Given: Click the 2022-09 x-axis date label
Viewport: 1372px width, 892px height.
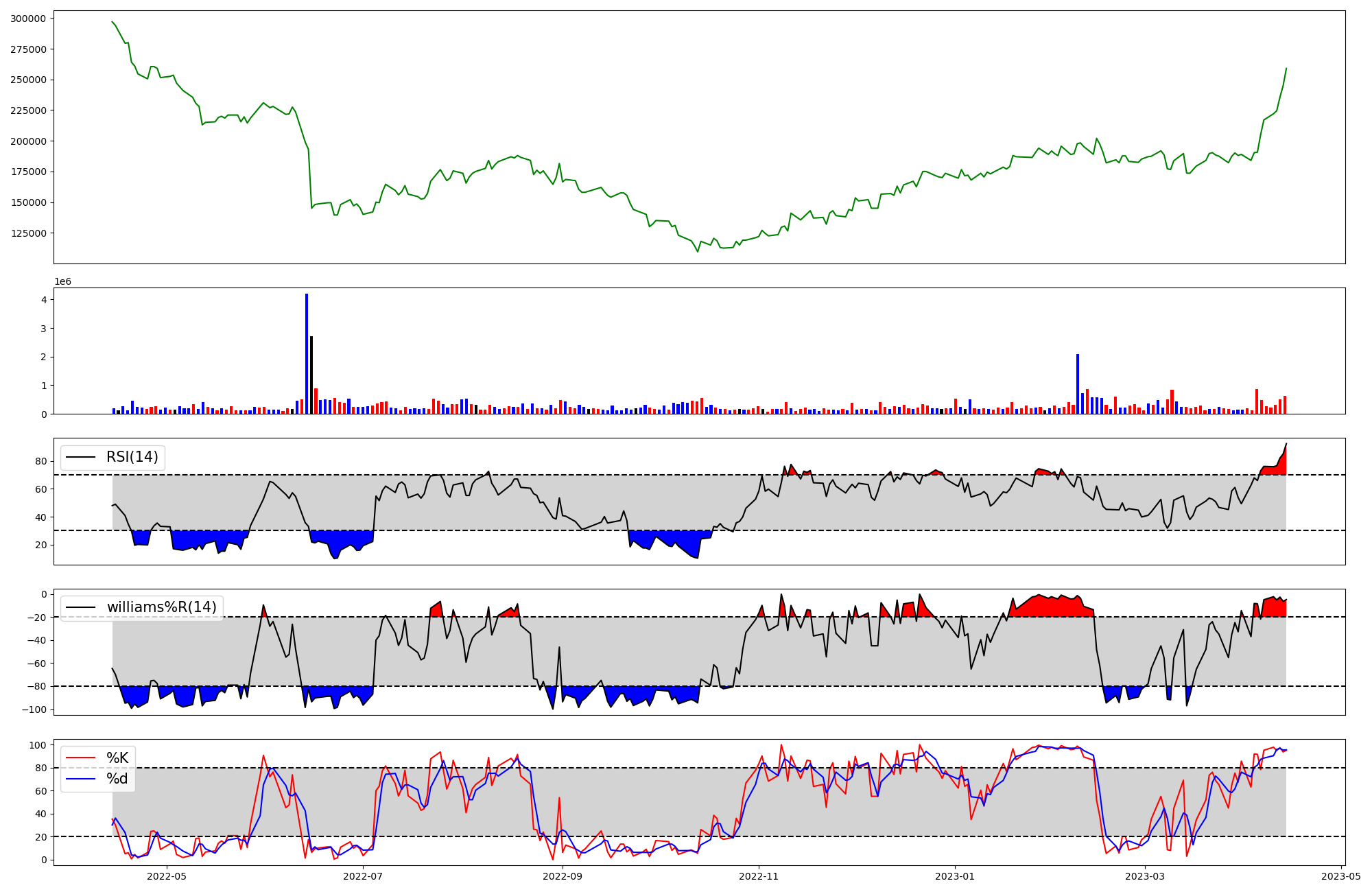Looking at the screenshot, I should (563, 876).
